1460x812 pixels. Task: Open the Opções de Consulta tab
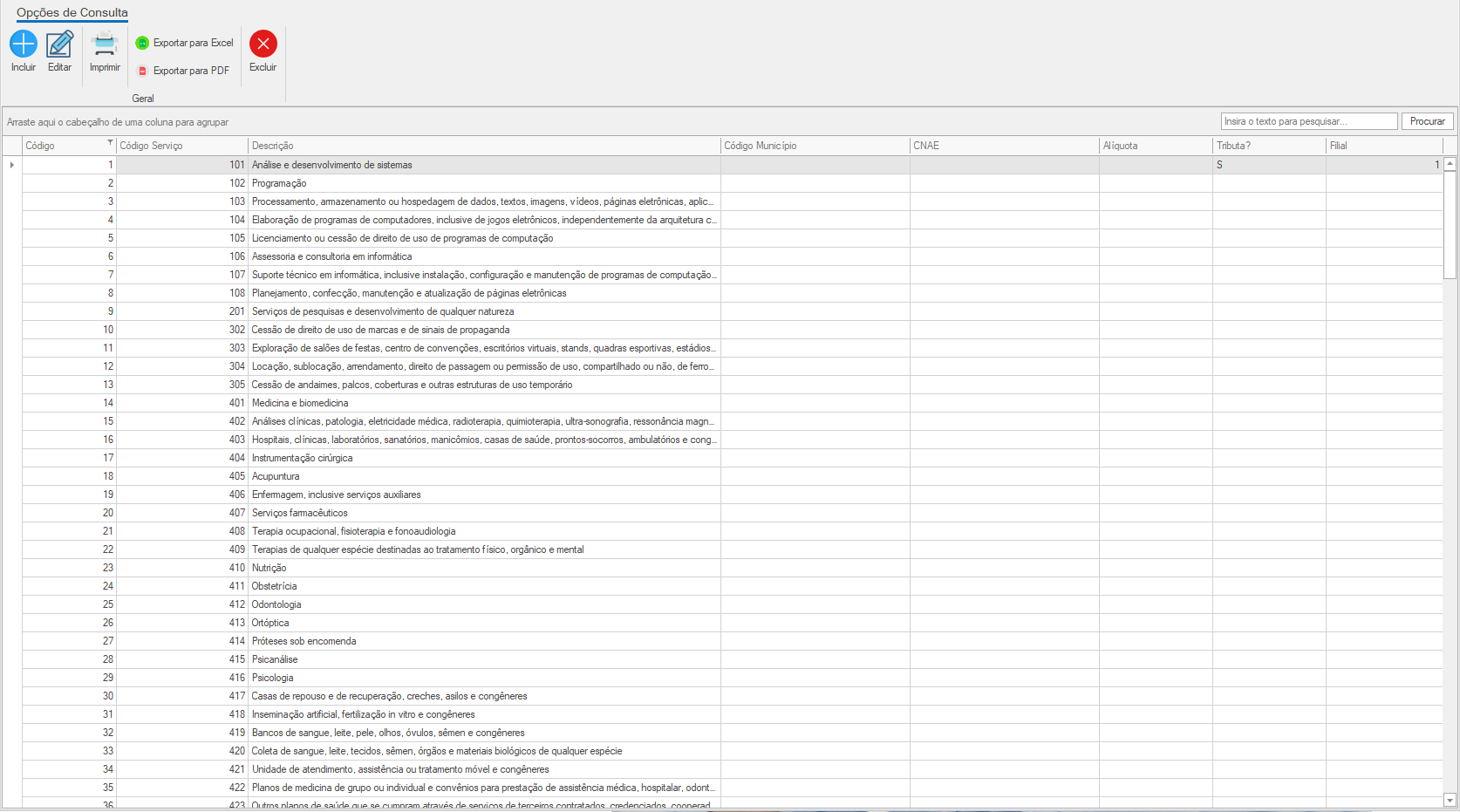tap(72, 13)
